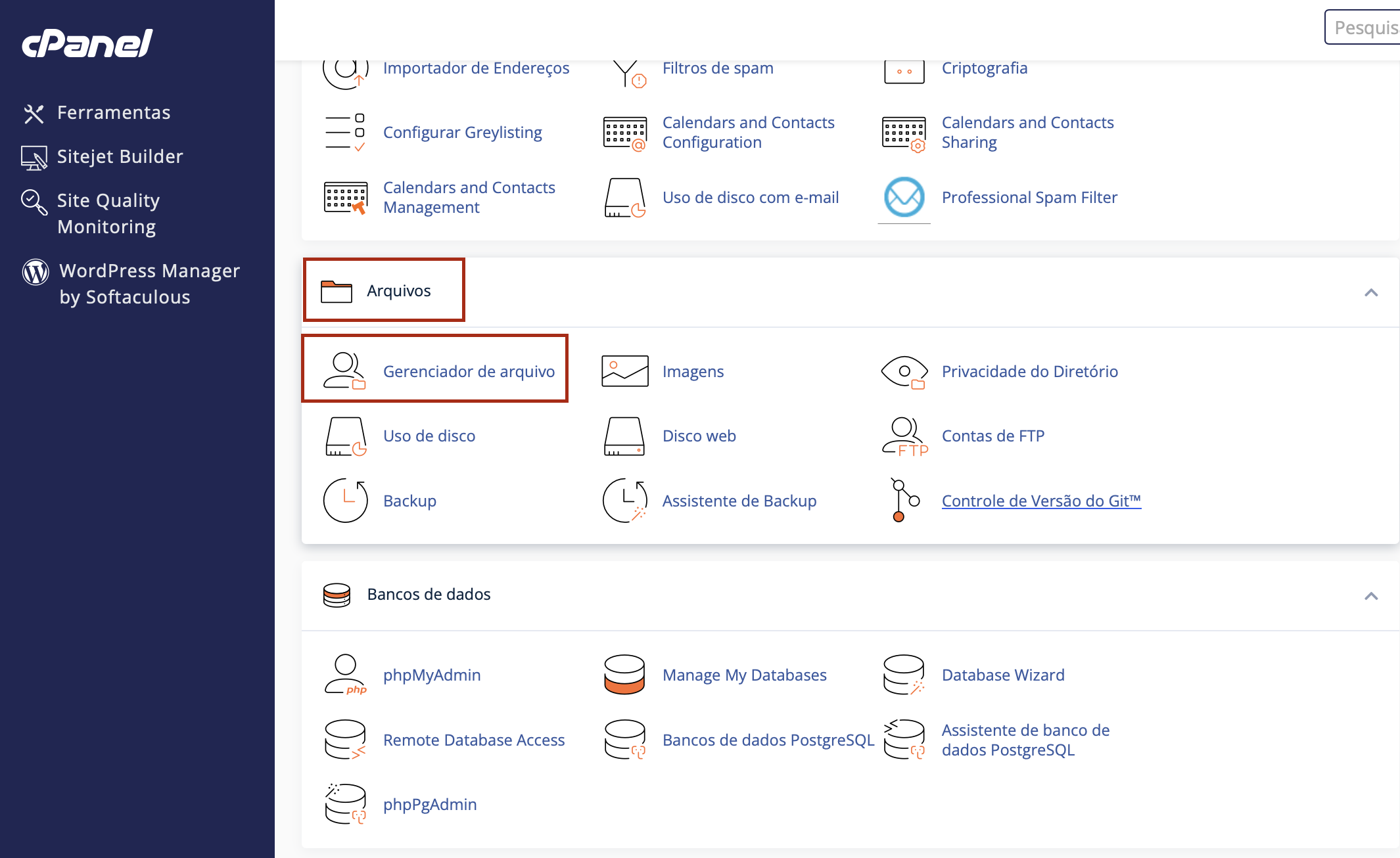
Task: Click the WordPress logo icon
Action: click(35, 272)
